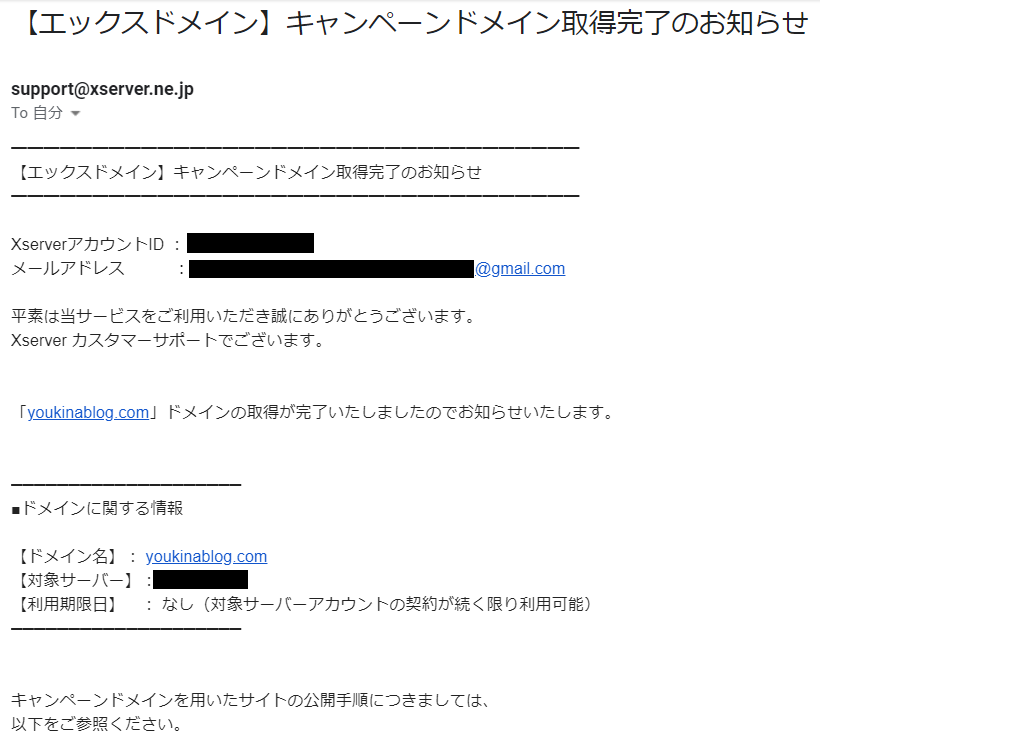Screen dimensions: 1032x744
Task: Click the キャンペーンドメインを用いたサイト line
Action: [x=250, y=700]
